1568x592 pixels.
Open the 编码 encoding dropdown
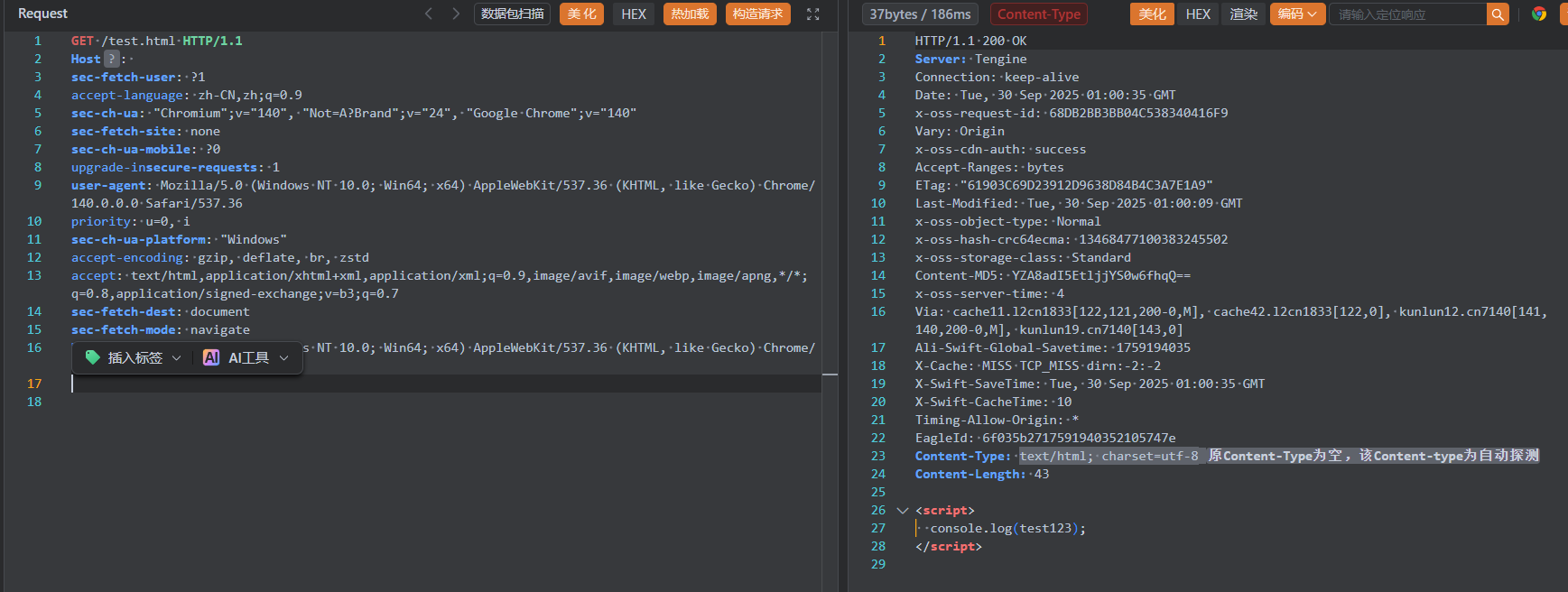tap(1297, 14)
